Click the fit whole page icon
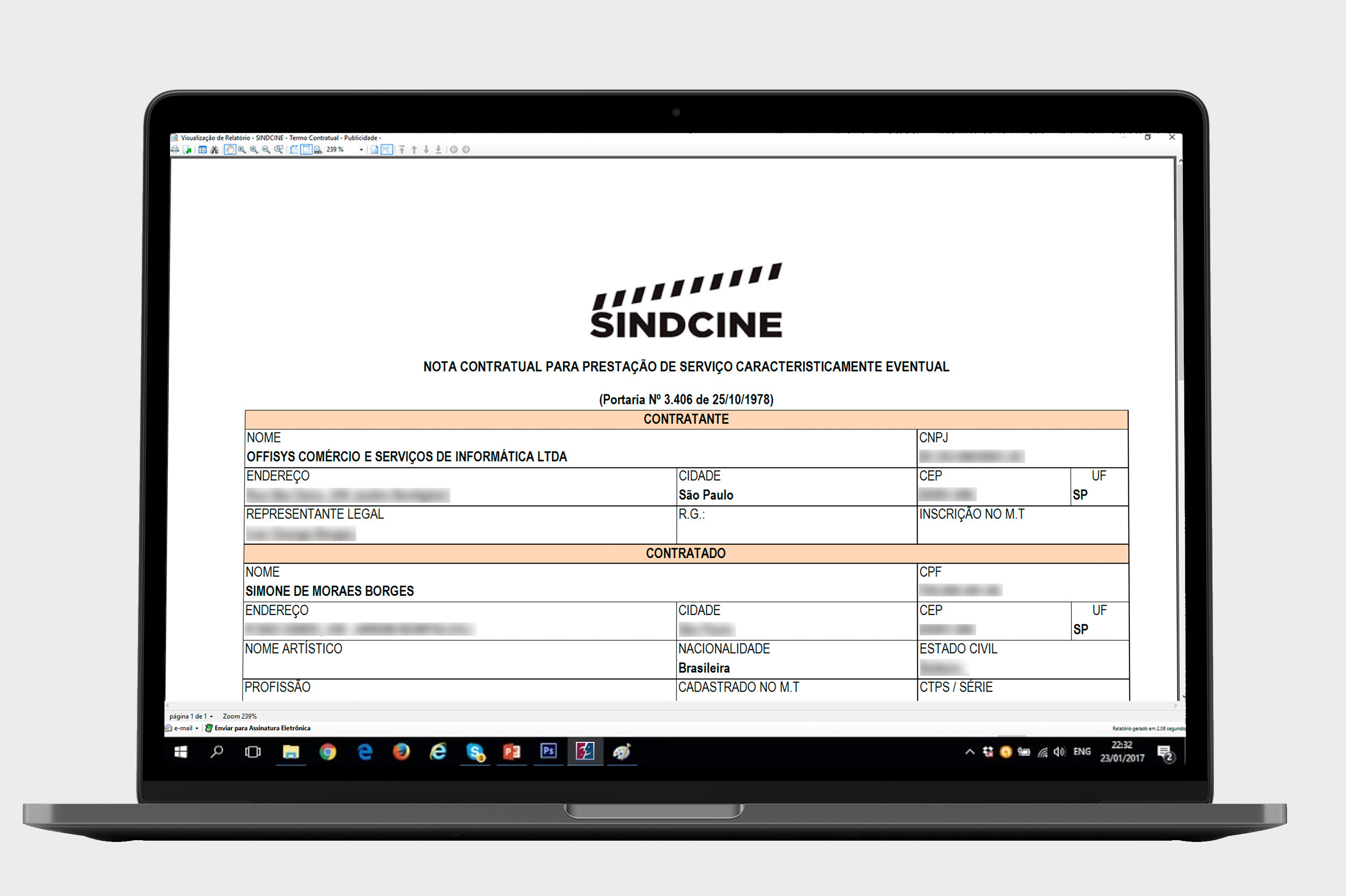The height and width of the screenshot is (896, 1346). [294, 150]
